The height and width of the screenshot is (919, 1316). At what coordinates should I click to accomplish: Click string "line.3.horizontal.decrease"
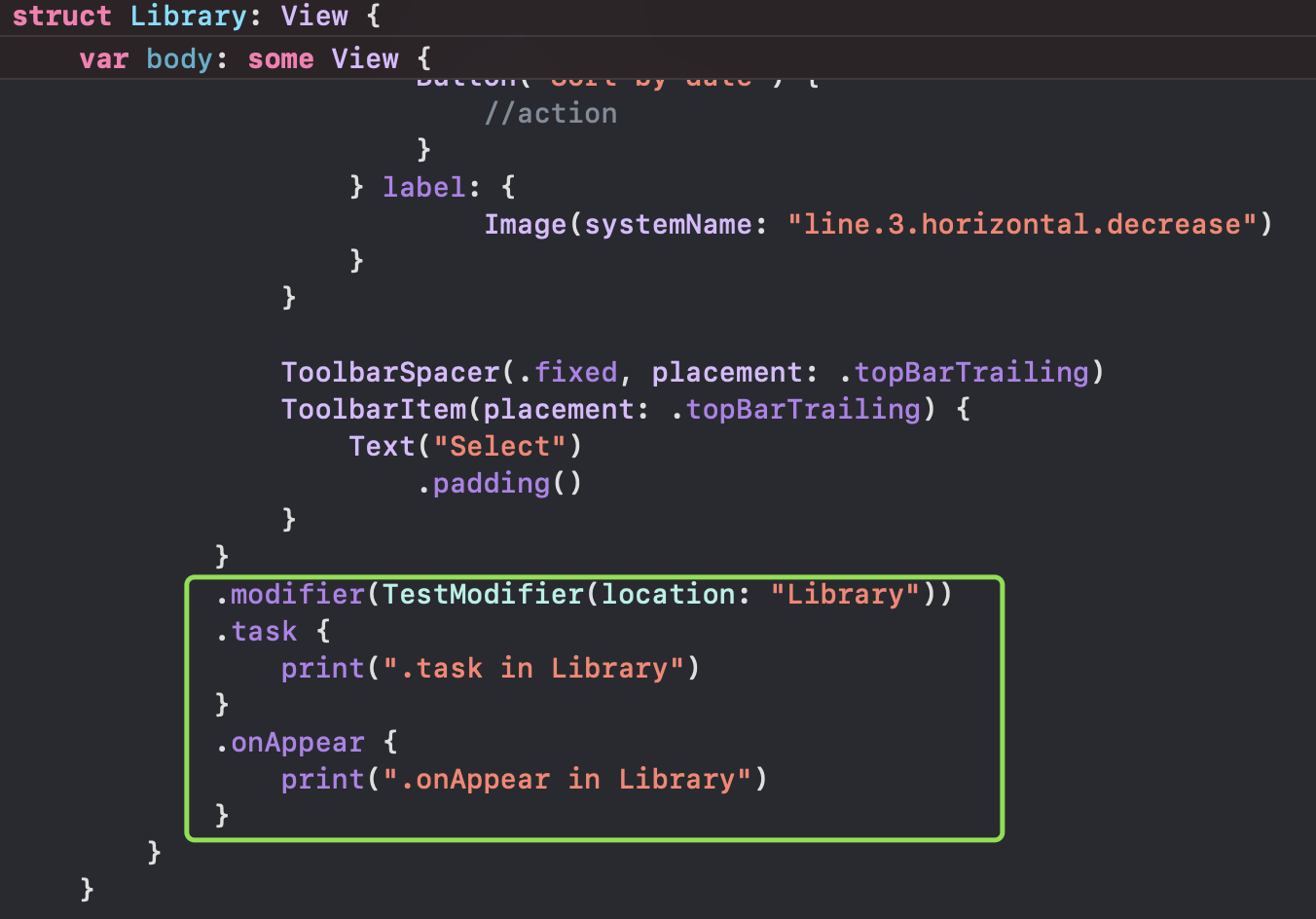click(1022, 224)
